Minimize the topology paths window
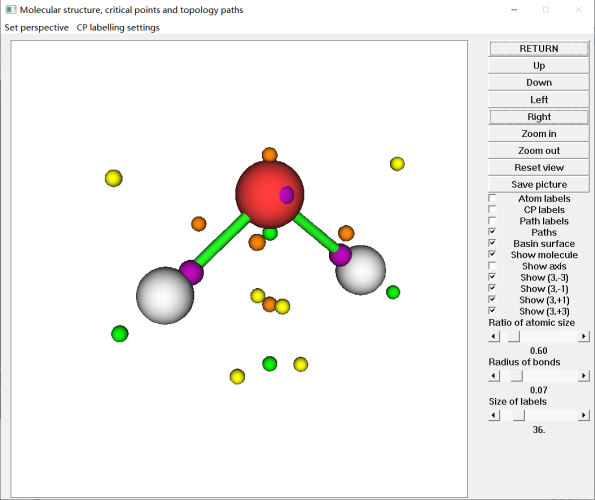This screenshot has width=595, height=500. [x=514, y=10]
